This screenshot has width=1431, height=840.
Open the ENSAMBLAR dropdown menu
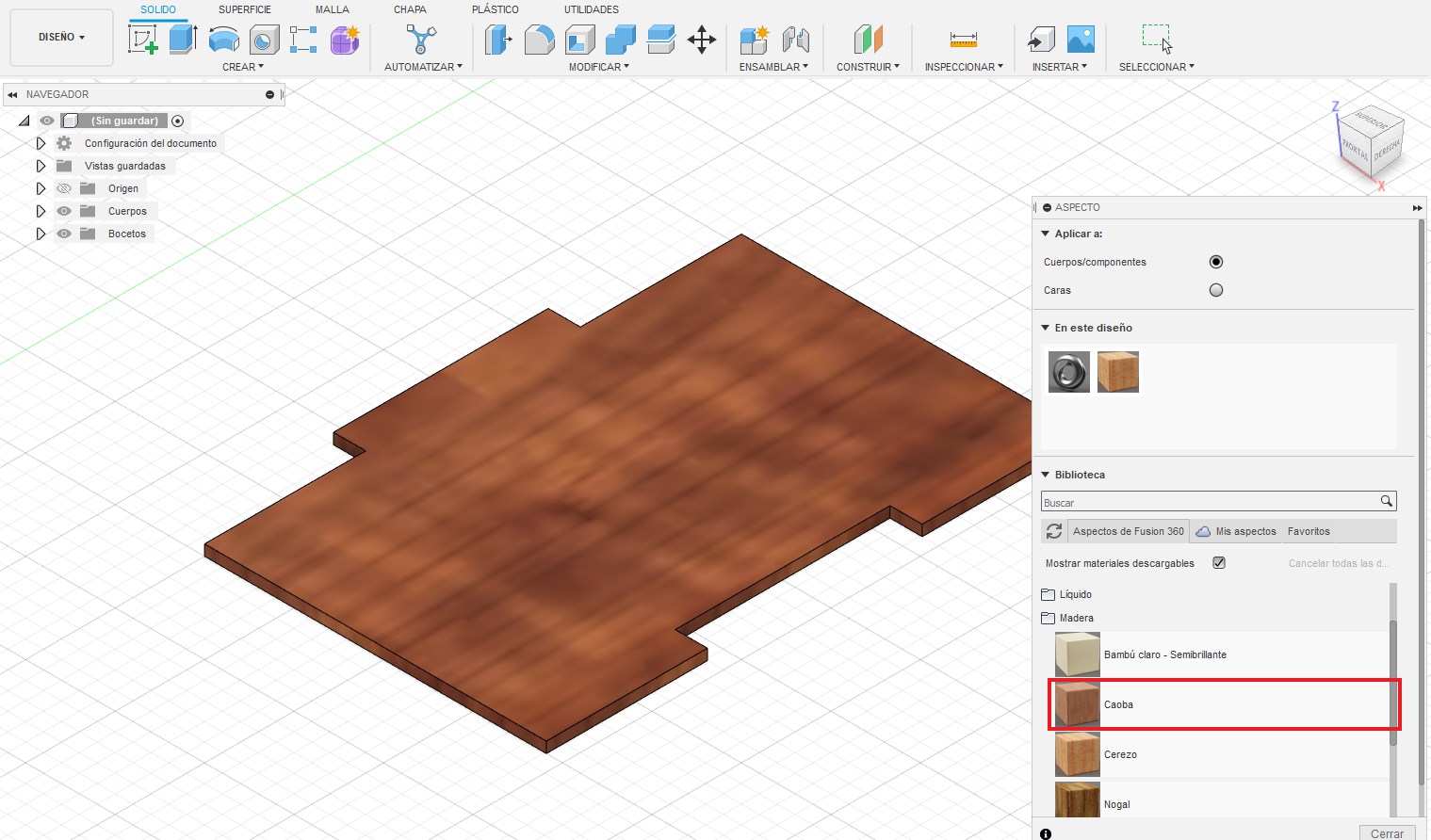click(773, 67)
